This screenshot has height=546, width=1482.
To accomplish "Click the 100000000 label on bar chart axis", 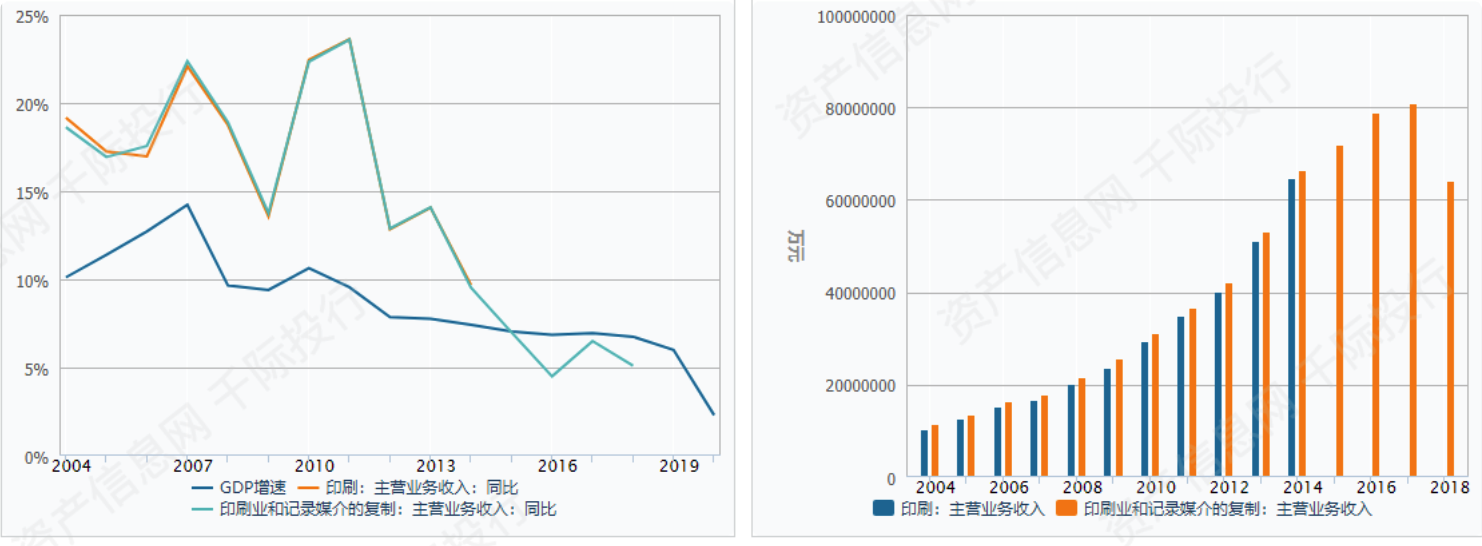I will [857, 16].
